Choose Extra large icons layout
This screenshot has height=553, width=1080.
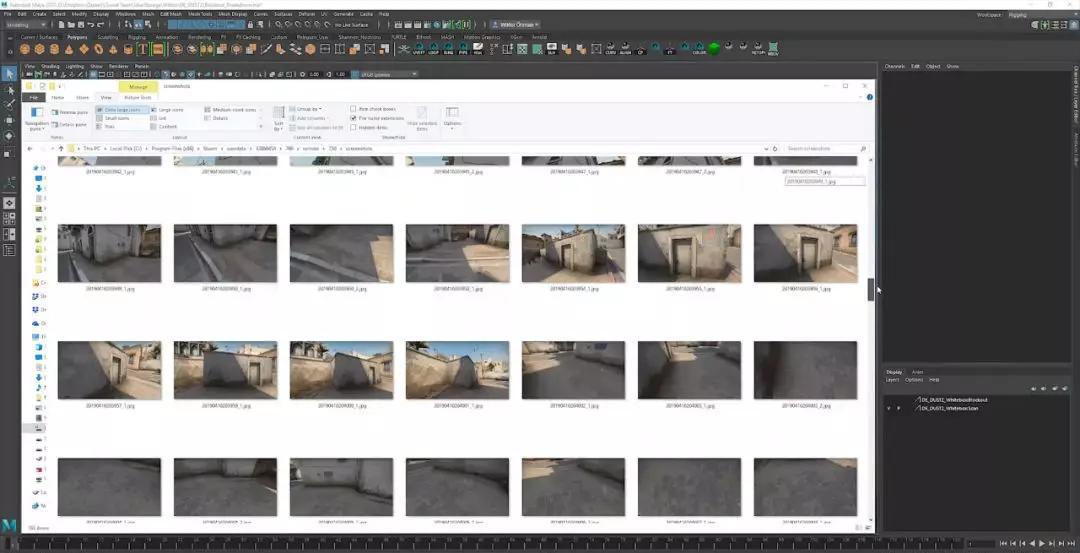pos(122,109)
